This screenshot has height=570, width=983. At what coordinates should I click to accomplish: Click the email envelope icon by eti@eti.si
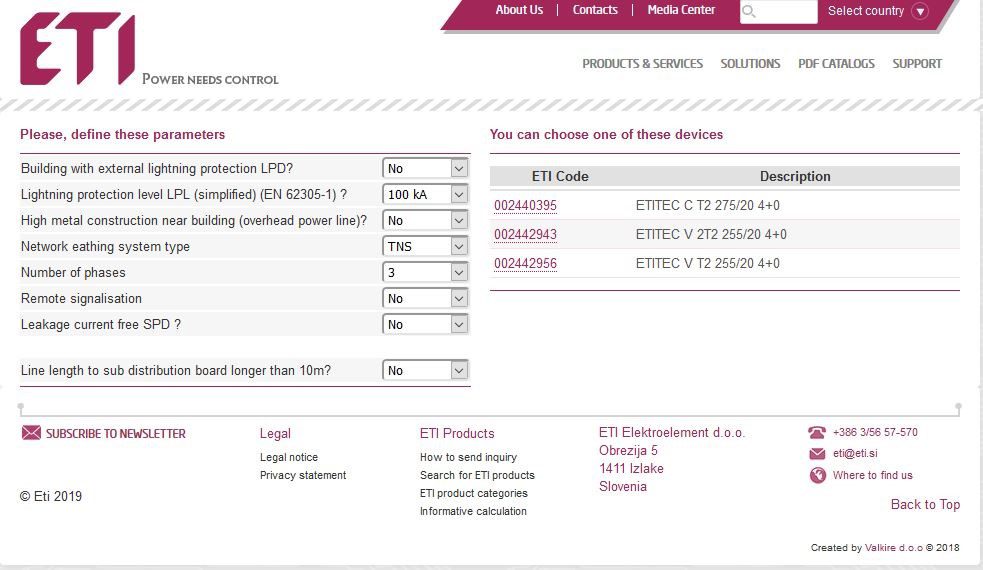point(817,454)
